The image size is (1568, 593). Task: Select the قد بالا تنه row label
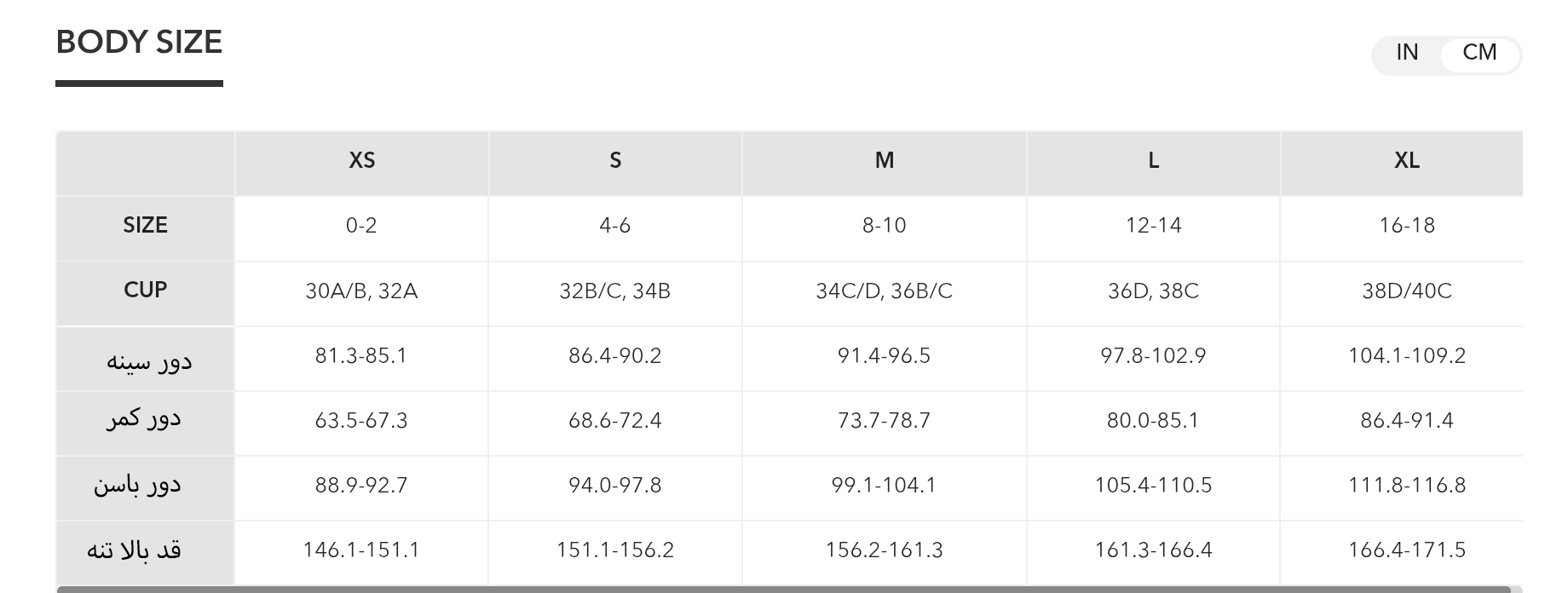(x=134, y=550)
